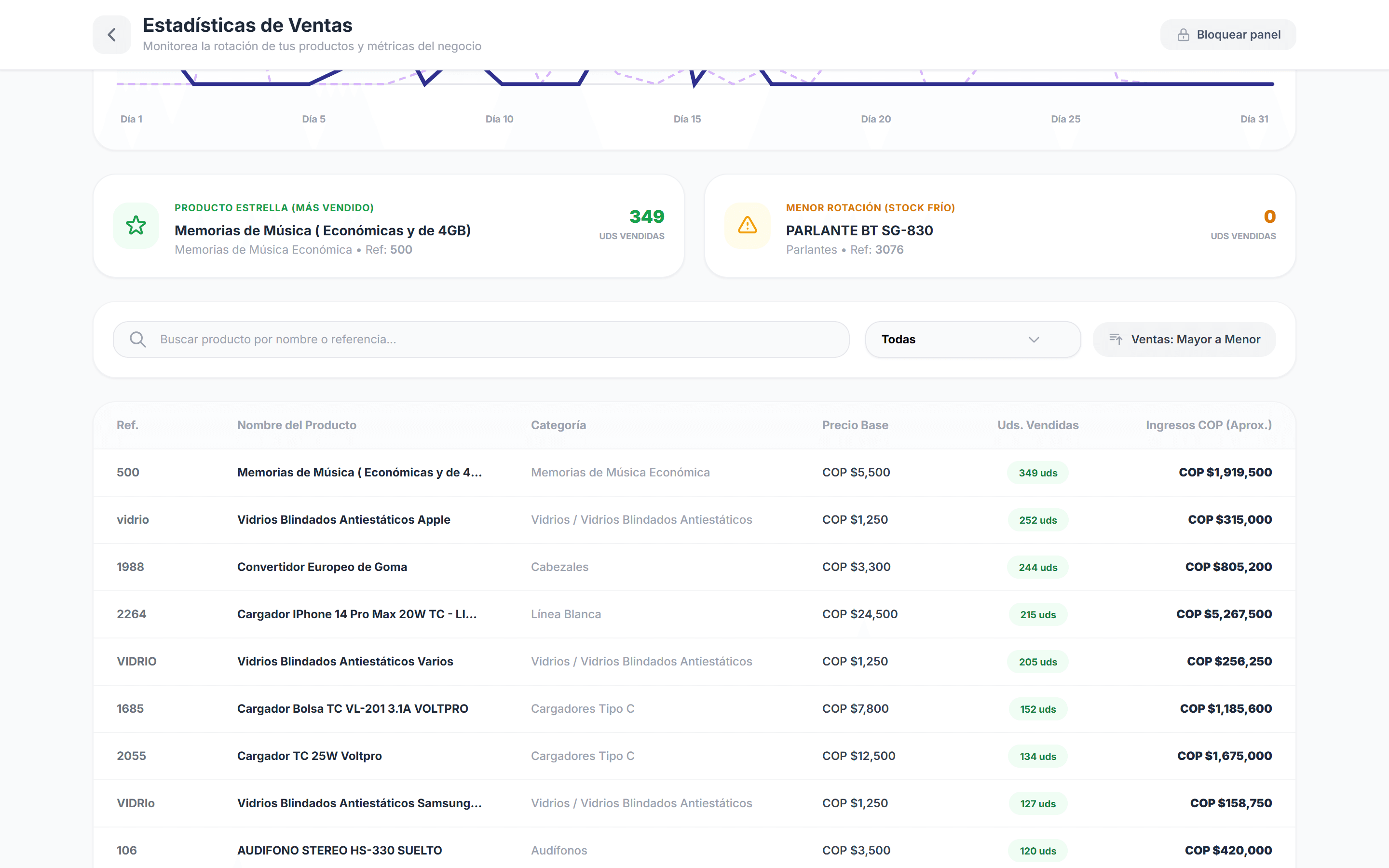Click the Línea Blanca category cell

pos(566,614)
